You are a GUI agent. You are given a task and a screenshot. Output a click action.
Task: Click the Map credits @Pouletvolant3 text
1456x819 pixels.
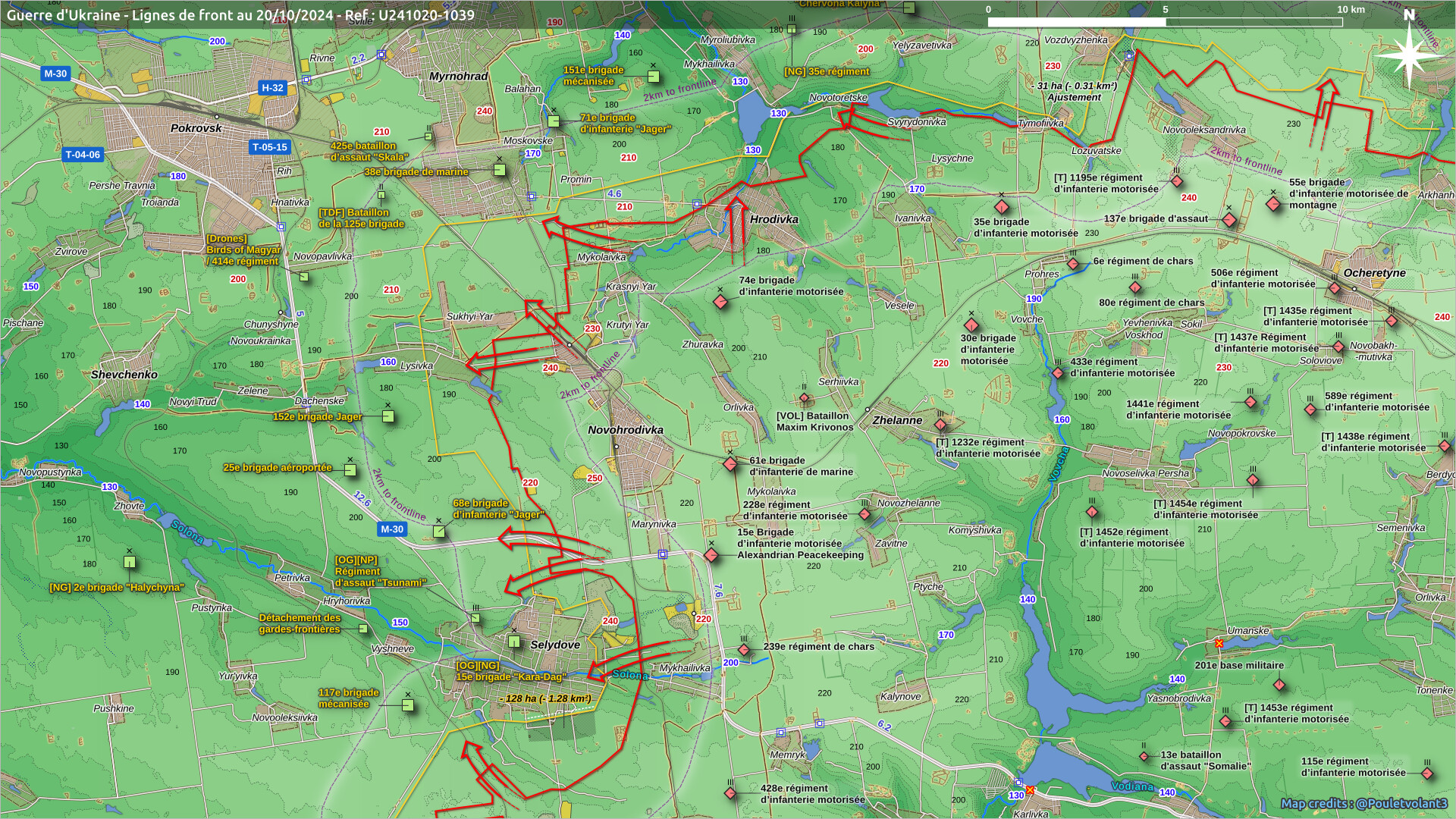(1363, 803)
